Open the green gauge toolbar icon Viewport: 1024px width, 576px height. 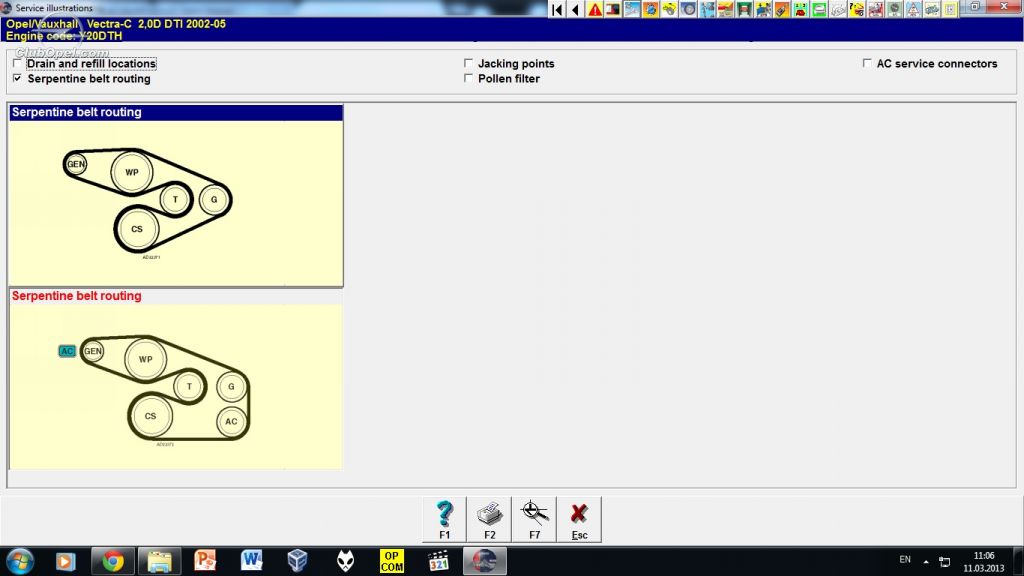coord(894,9)
